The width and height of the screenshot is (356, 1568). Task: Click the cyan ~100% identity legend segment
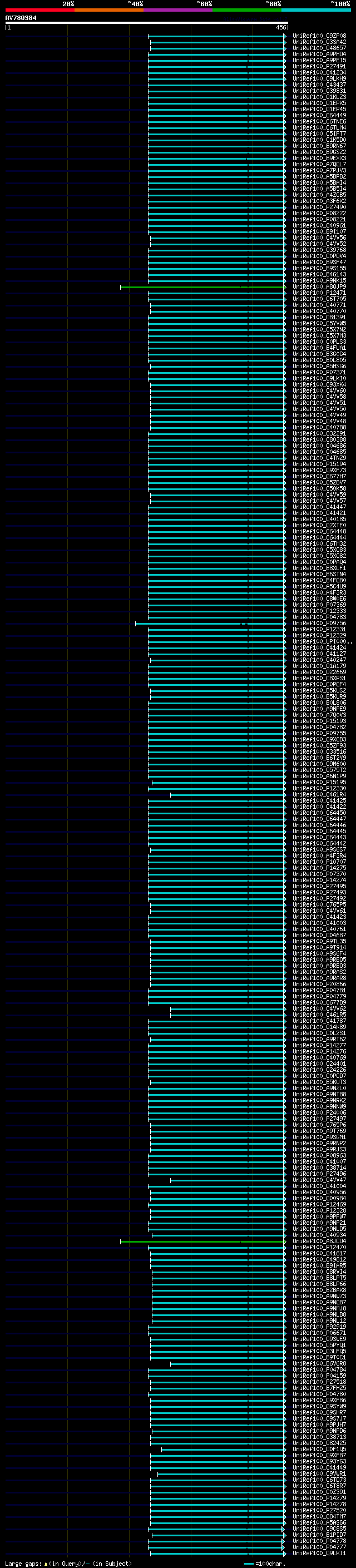(x=316, y=10)
